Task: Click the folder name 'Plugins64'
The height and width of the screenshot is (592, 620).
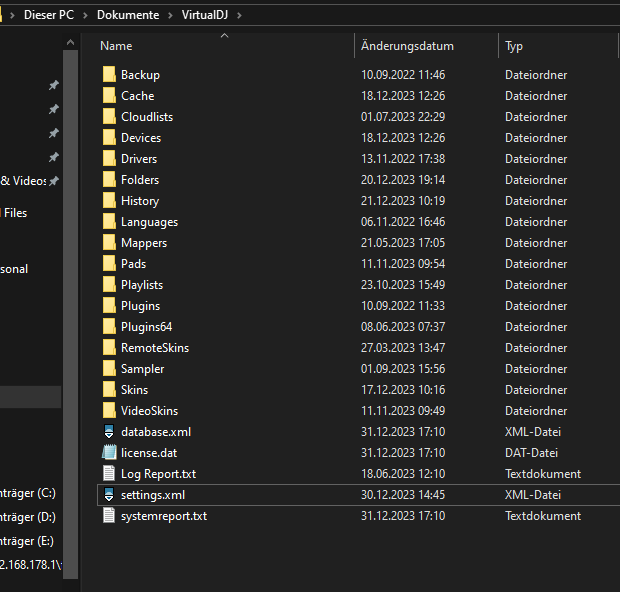Action: [147, 327]
